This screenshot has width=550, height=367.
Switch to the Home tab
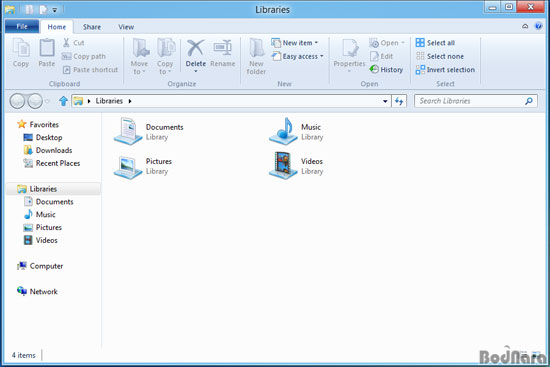point(57,27)
